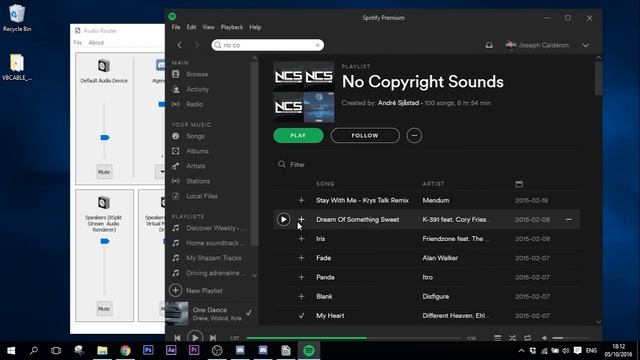
Task: Click the FOLLOW playlist button
Action: (365, 136)
